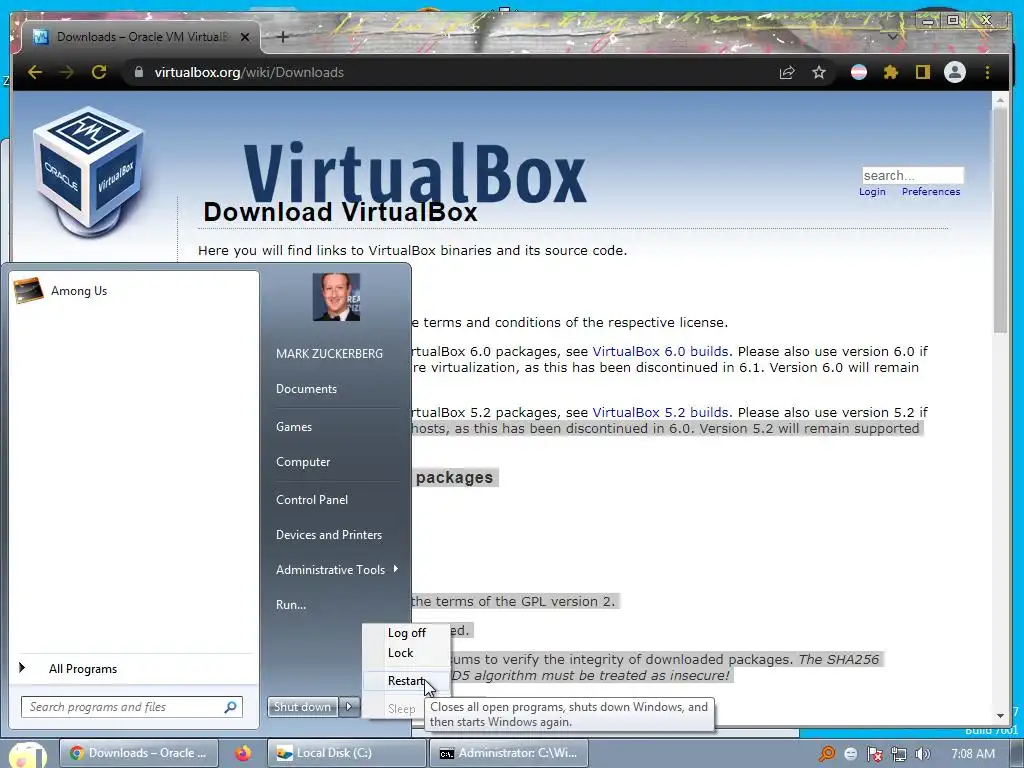Open the VirtualBox 6.0 builds link

[x=660, y=351]
